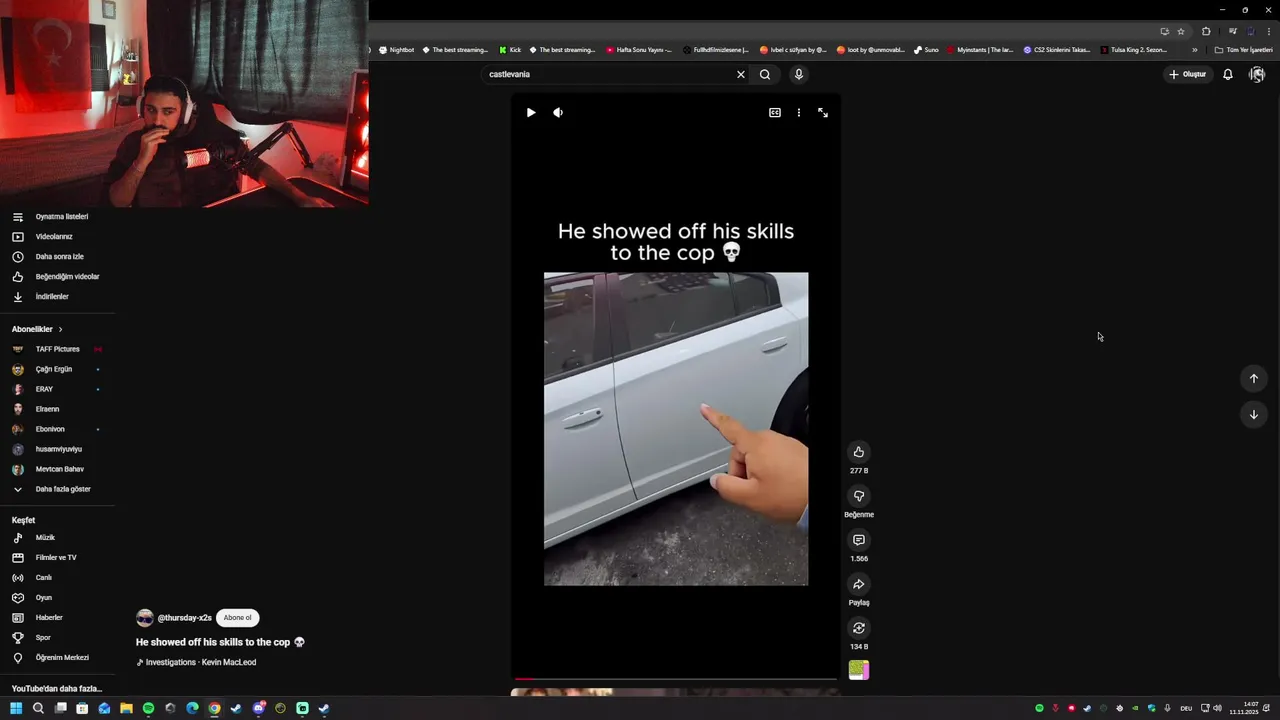Open Oyun gaming category
The image size is (1280, 720).
point(57,598)
